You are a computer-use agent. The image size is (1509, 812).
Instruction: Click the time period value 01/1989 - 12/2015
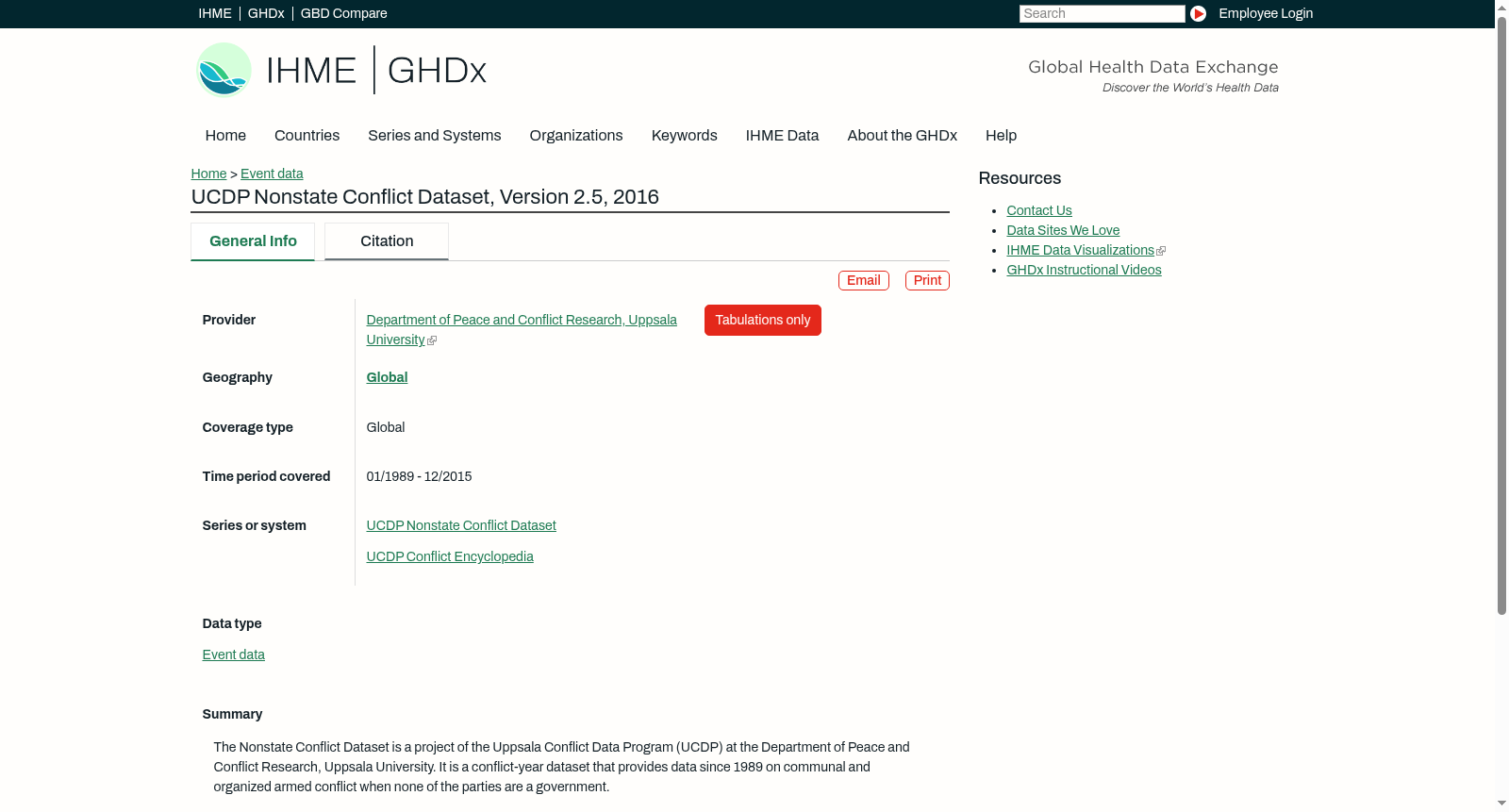419,476
